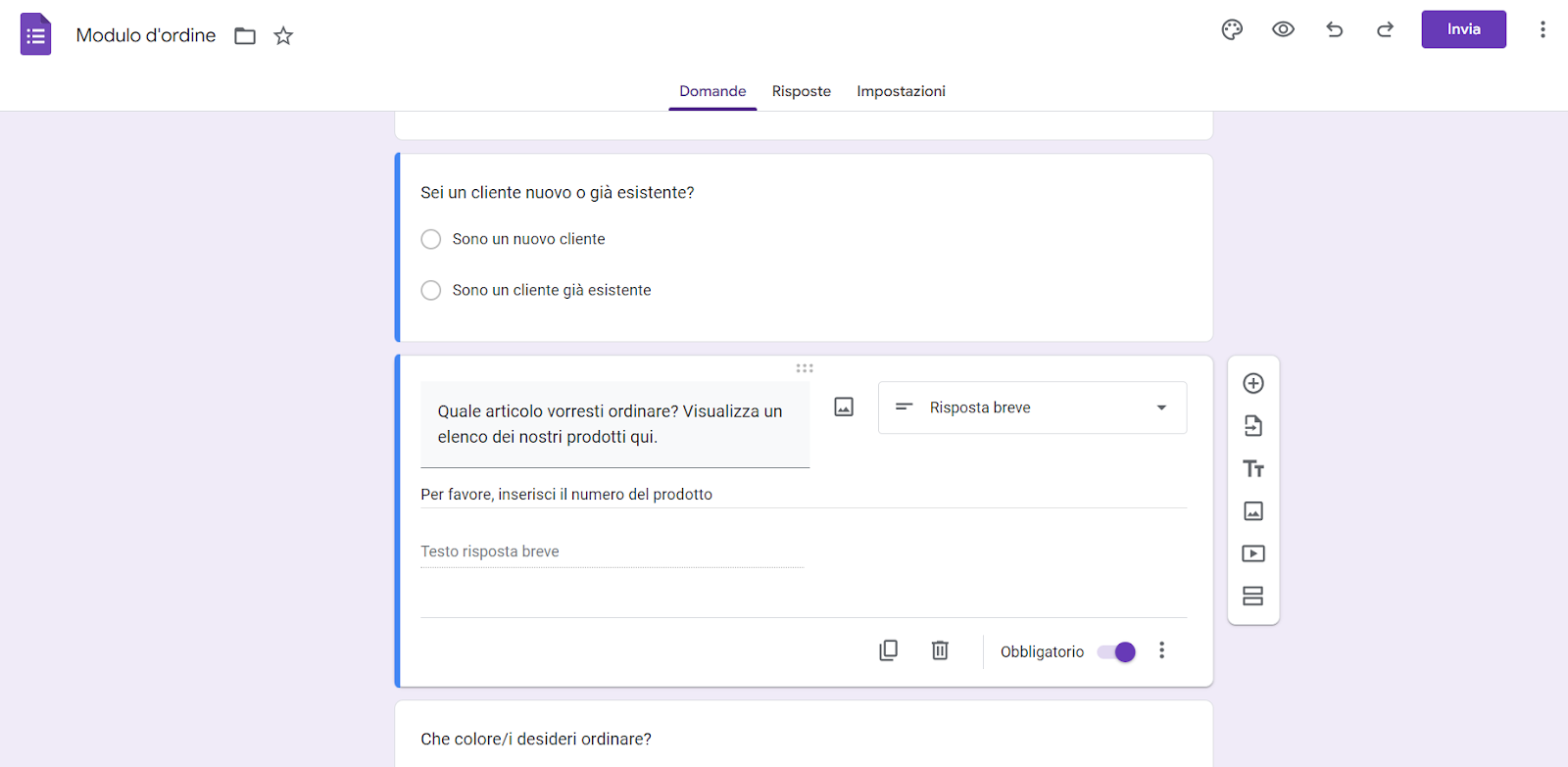The height and width of the screenshot is (767, 1568).
Task: Delete the product question with the trash icon
Action: [x=939, y=650]
